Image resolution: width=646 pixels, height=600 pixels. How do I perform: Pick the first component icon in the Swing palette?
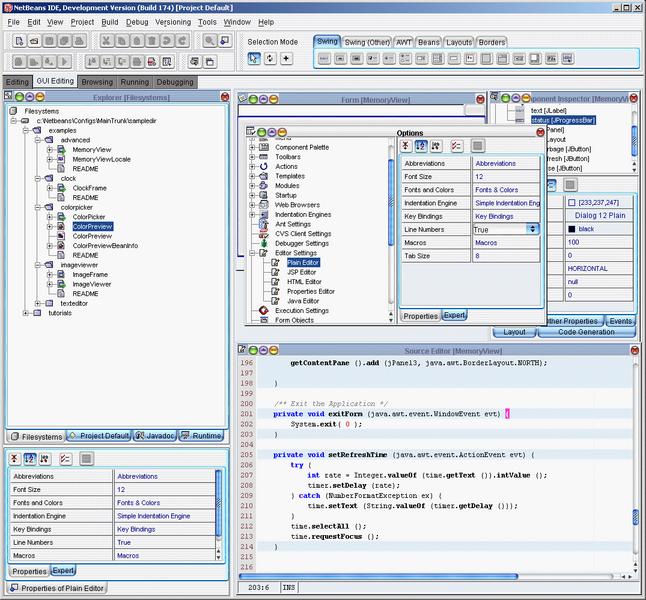tap(324, 59)
